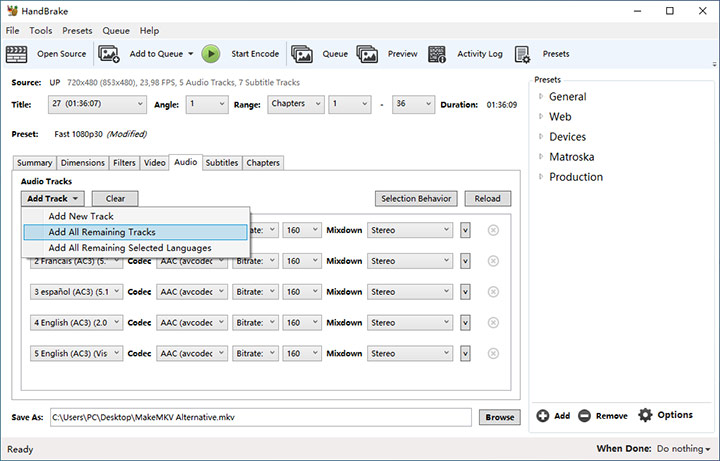Click the Selection Behavior button
Viewport: 720px width, 461px height.
416,199
